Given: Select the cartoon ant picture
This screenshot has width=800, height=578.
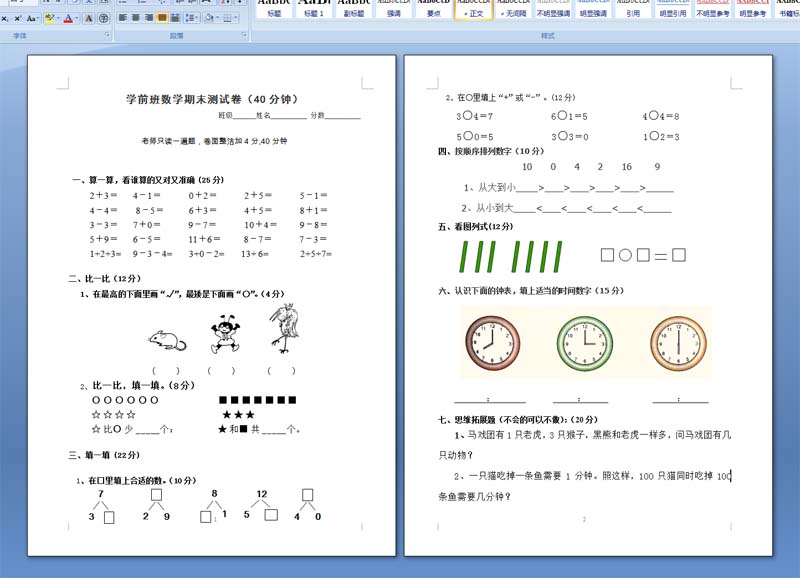Looking at the screenshot, I should [225, 334].
